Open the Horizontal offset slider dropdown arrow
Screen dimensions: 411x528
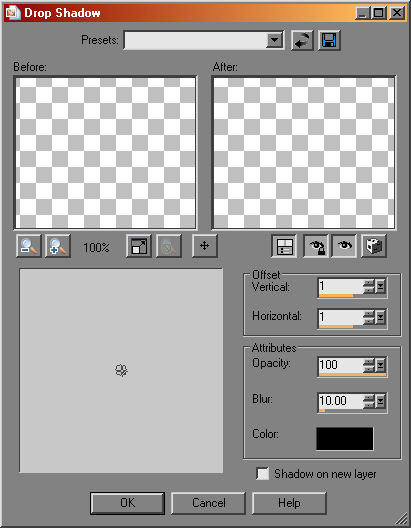[381, 317]
